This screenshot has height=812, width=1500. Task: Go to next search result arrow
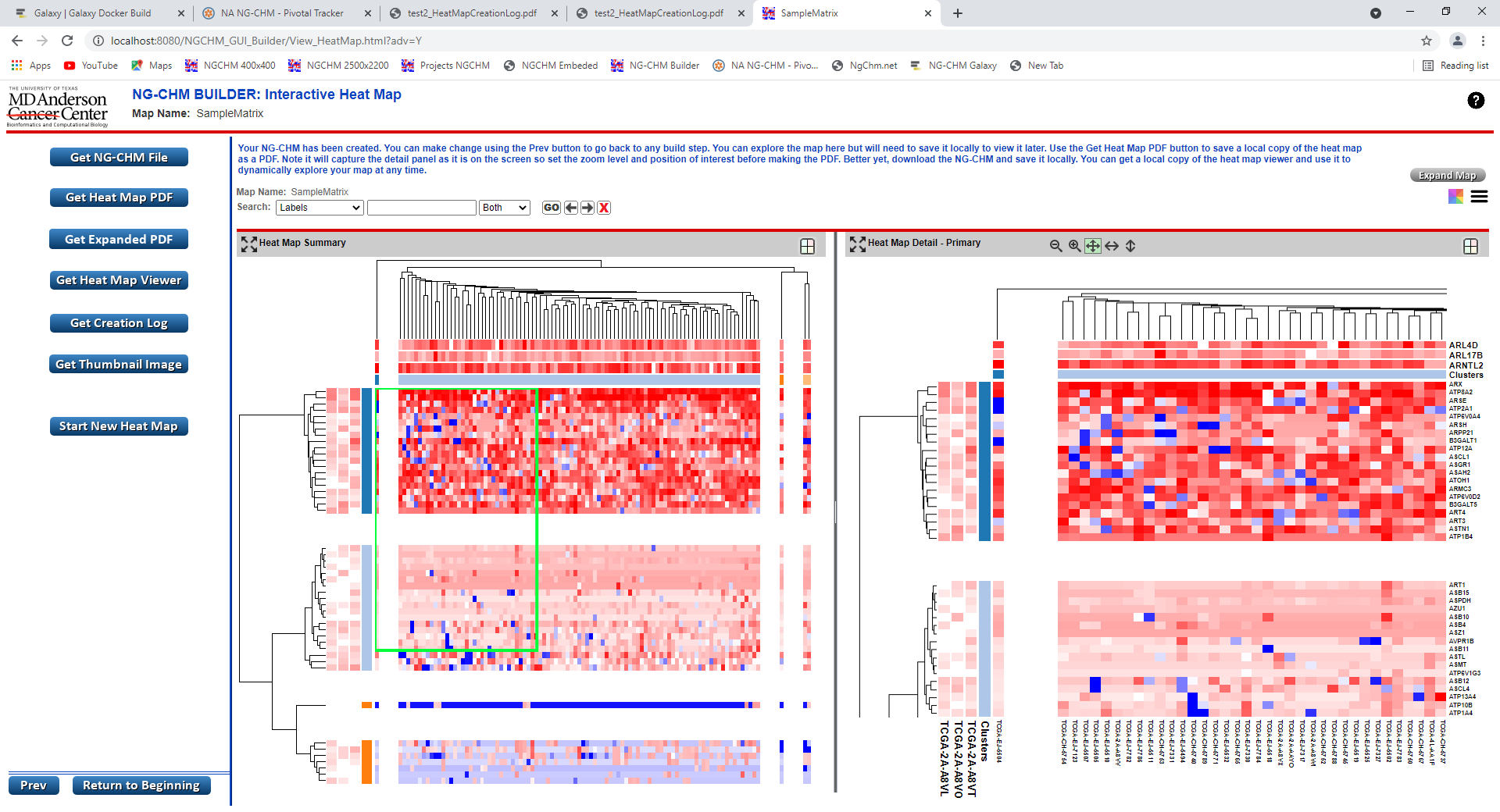coord(587,208)
